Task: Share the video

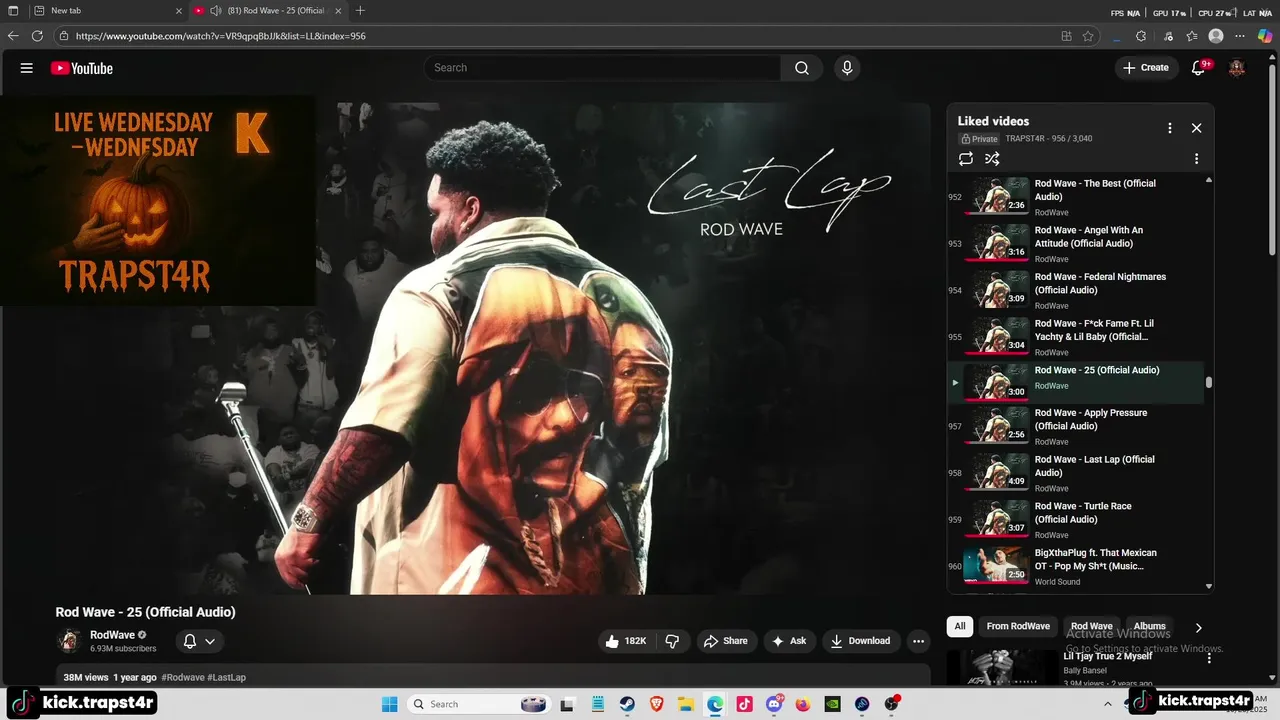Action: 725,641
